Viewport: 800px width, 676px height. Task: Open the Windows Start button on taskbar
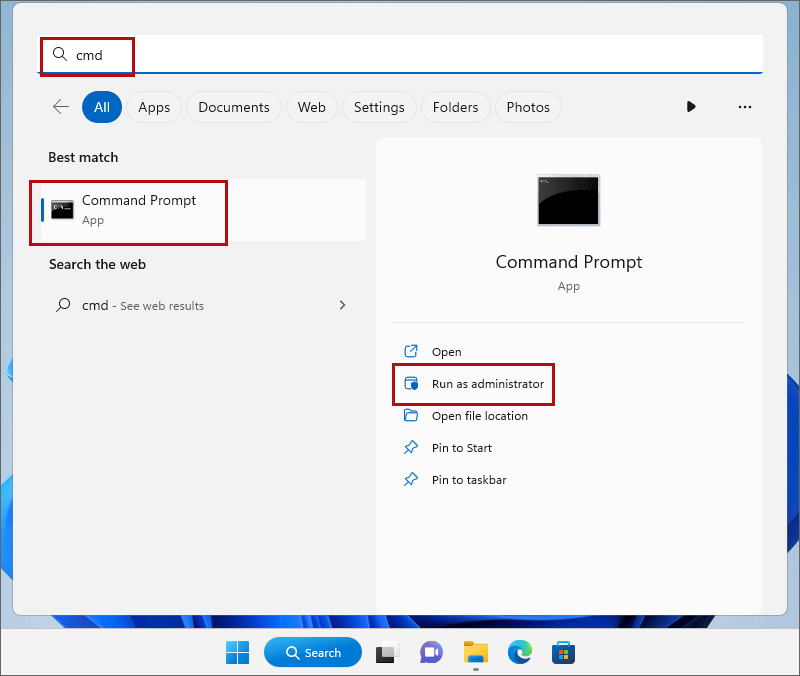pos(237,653)
